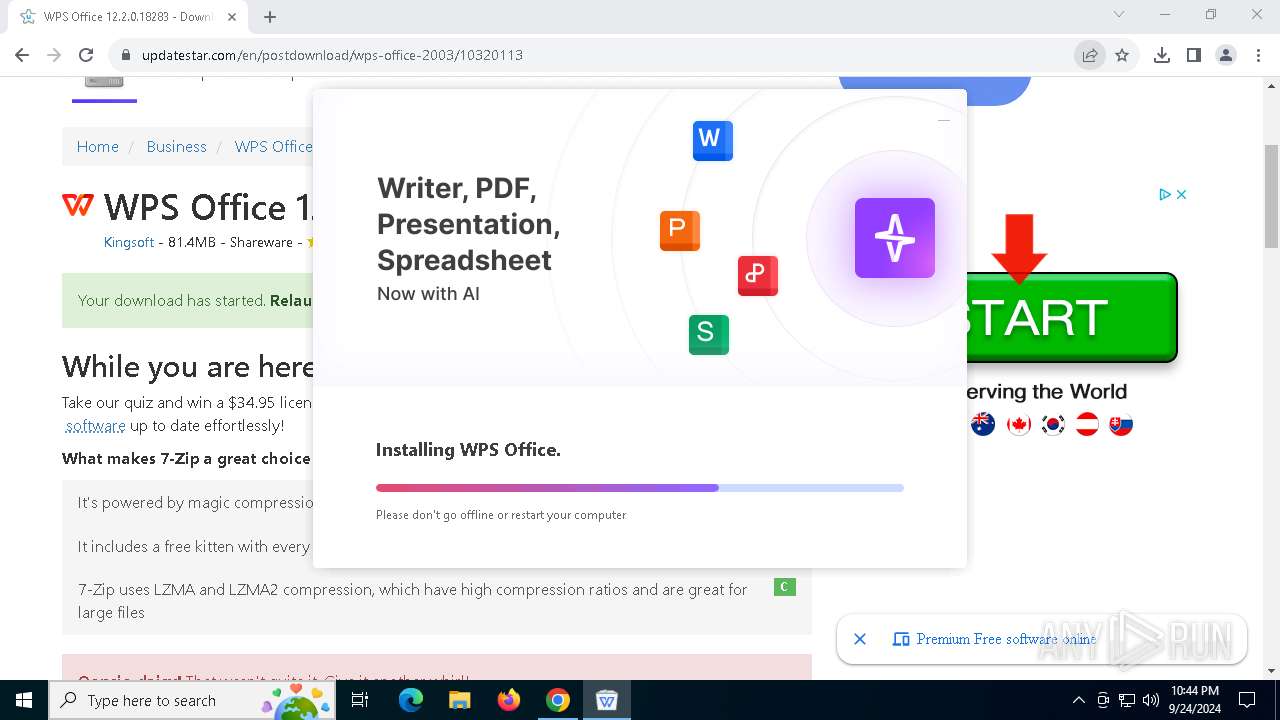Select answer 'It includes a free kitten'
This screenshot has width=1280, height=720.
pyautogui.click(x=195, y=546)
